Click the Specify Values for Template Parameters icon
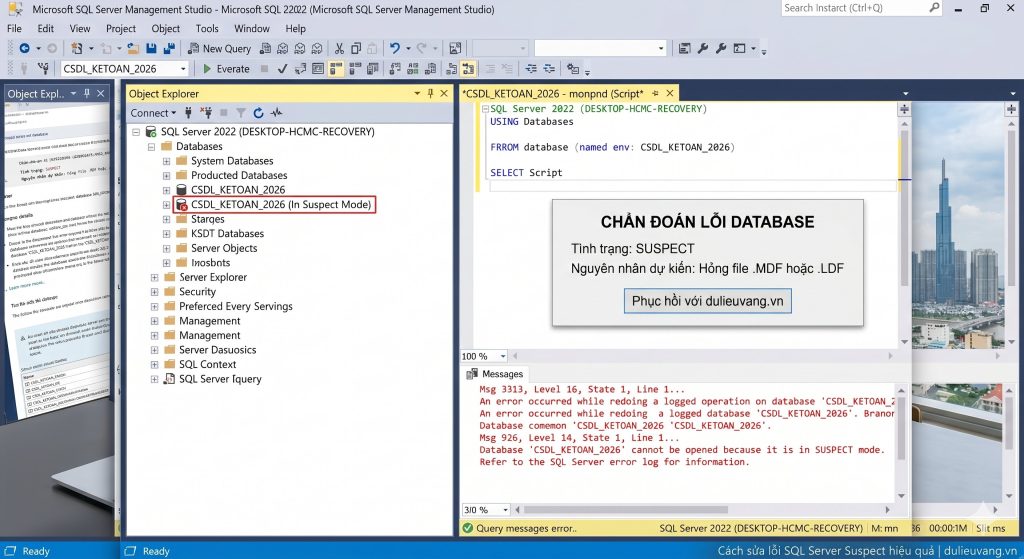The height and width of the screenshot is (559, 1024). pos(573,69)
